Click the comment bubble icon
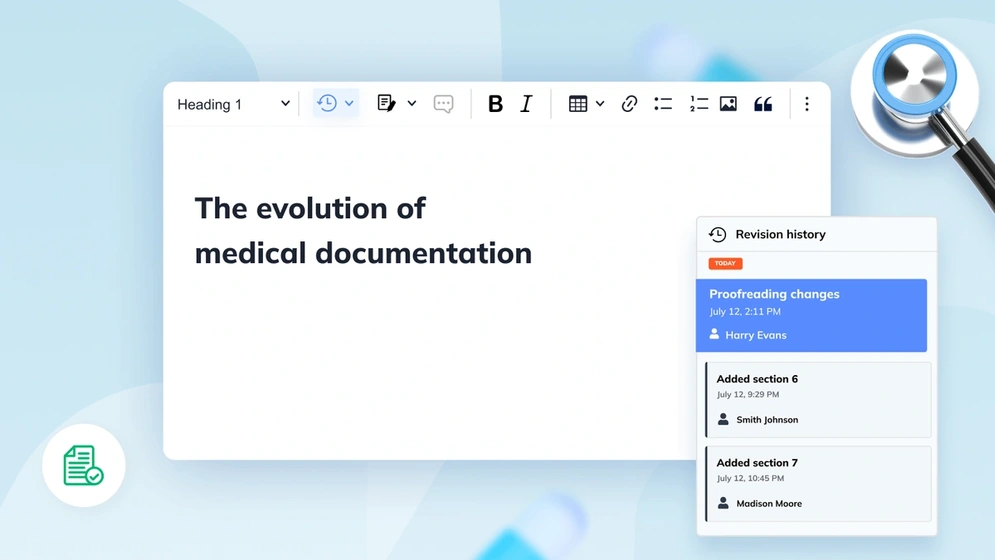Viewport: 995px width, 560px height. pyautogui.click(x=444, y=103)
